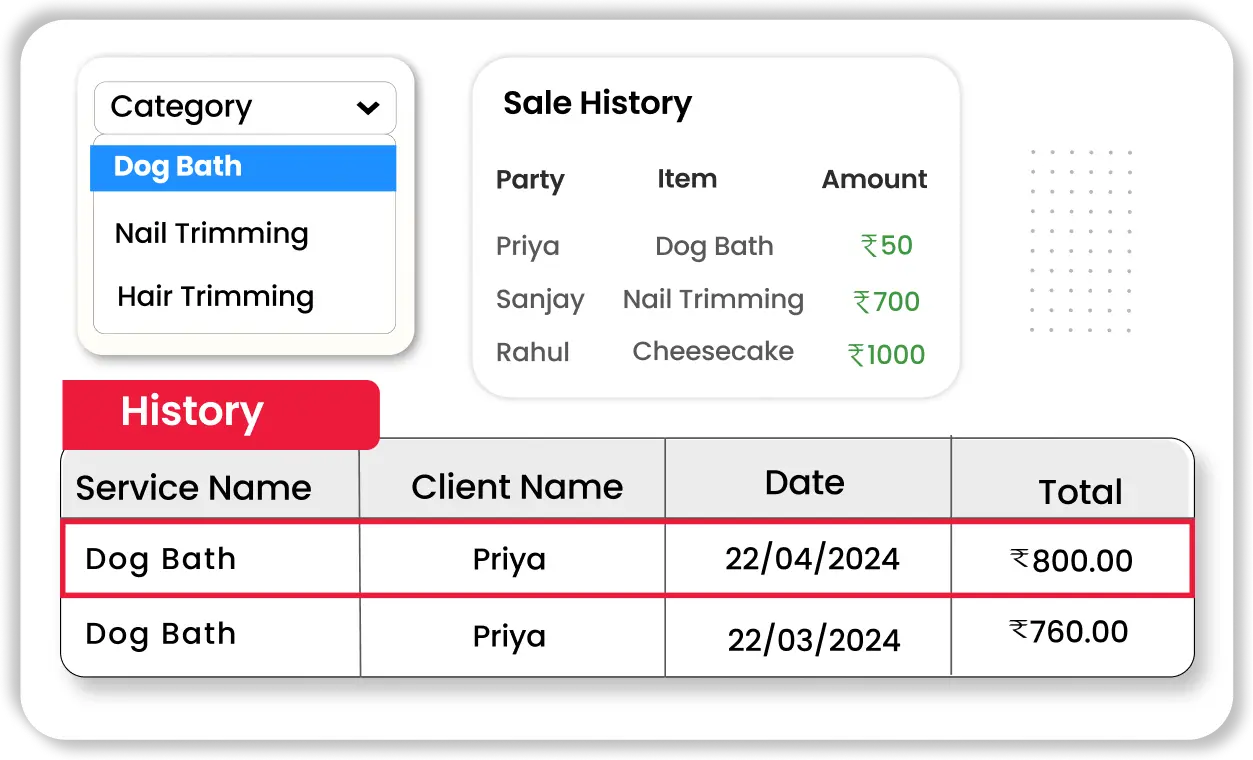This screenshot has width=1253, height=760.
Task: Click the ₹1000 amount for Rahul
Action: (x=886, y=355)
